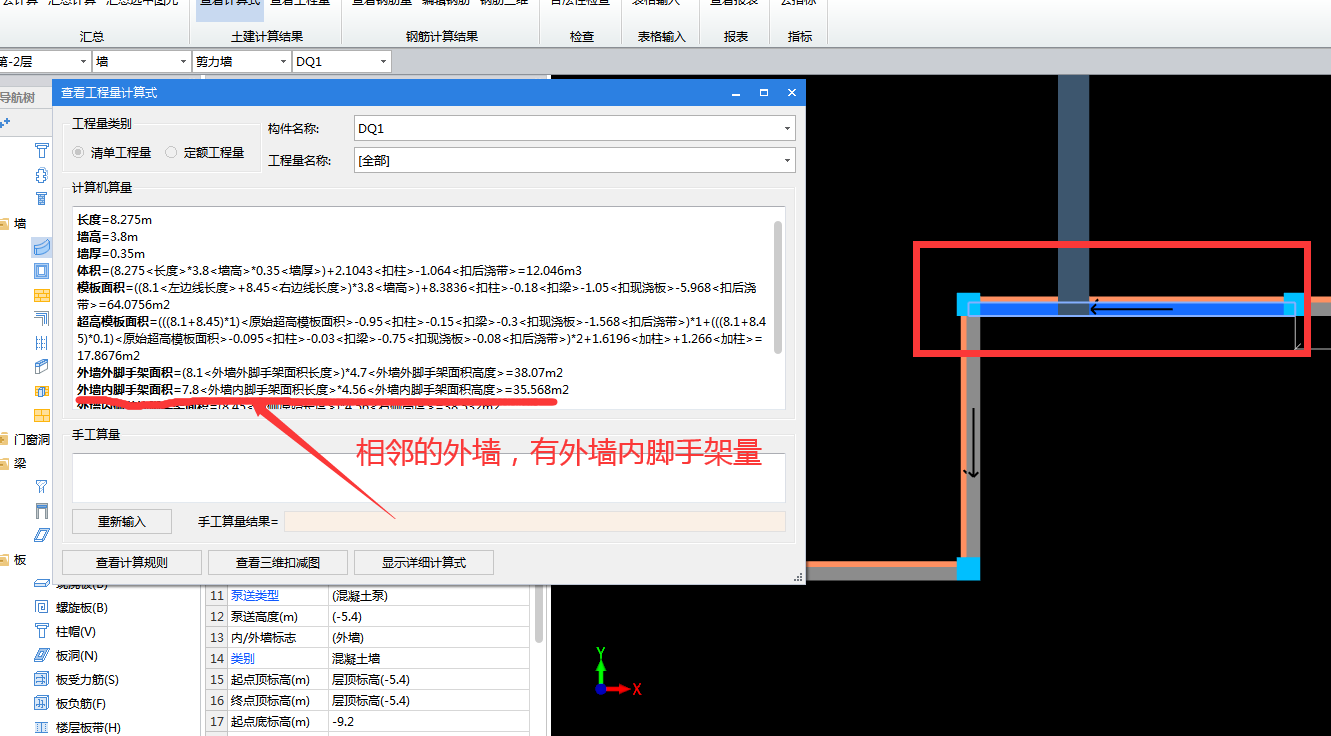Click the puzzle-shaped column icon in tree

[42, 175]
